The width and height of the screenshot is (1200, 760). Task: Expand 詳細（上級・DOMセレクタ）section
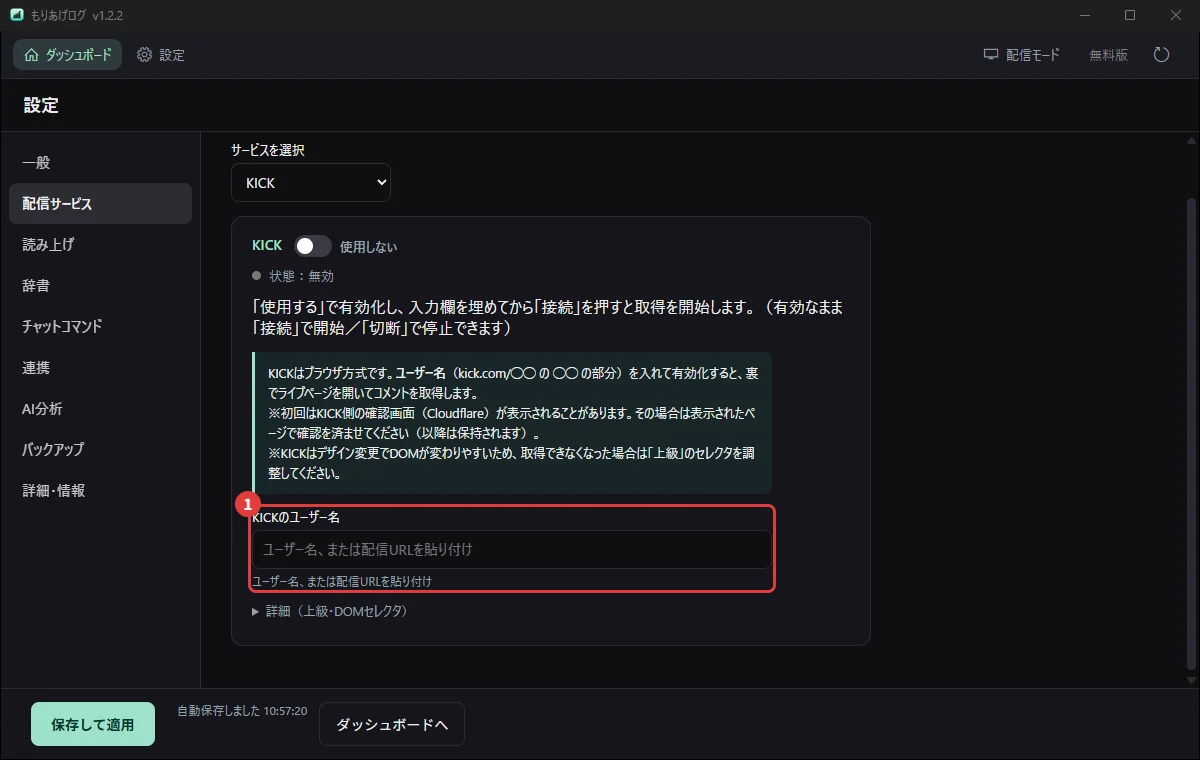pos(330,610)
